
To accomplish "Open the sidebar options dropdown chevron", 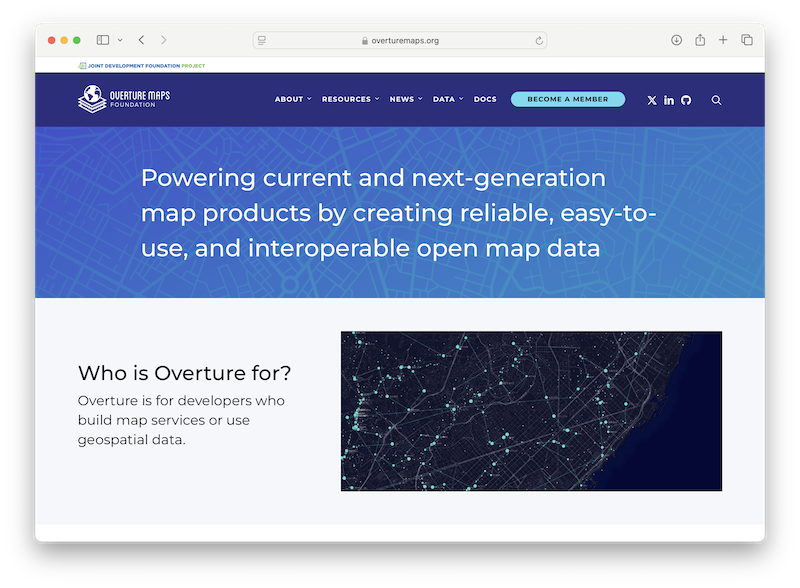I will tap(120, 40).
